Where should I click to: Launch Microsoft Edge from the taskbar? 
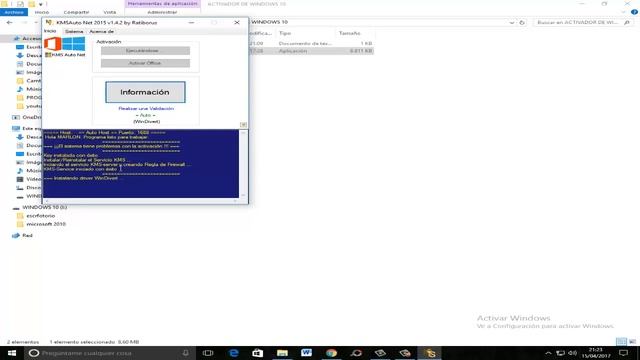(233, 353)
